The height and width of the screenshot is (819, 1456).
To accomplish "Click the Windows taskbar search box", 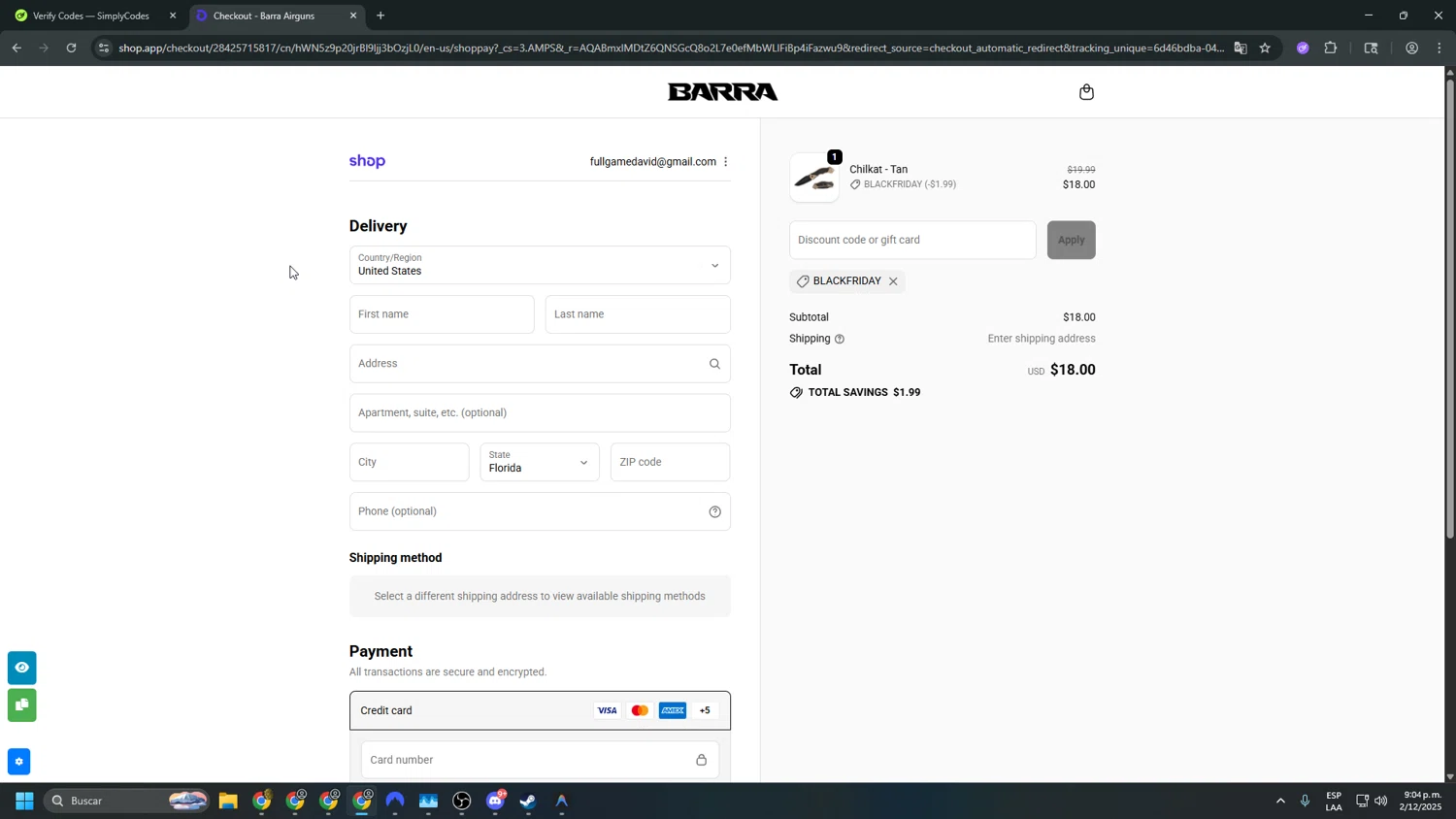I will [126, 801].
